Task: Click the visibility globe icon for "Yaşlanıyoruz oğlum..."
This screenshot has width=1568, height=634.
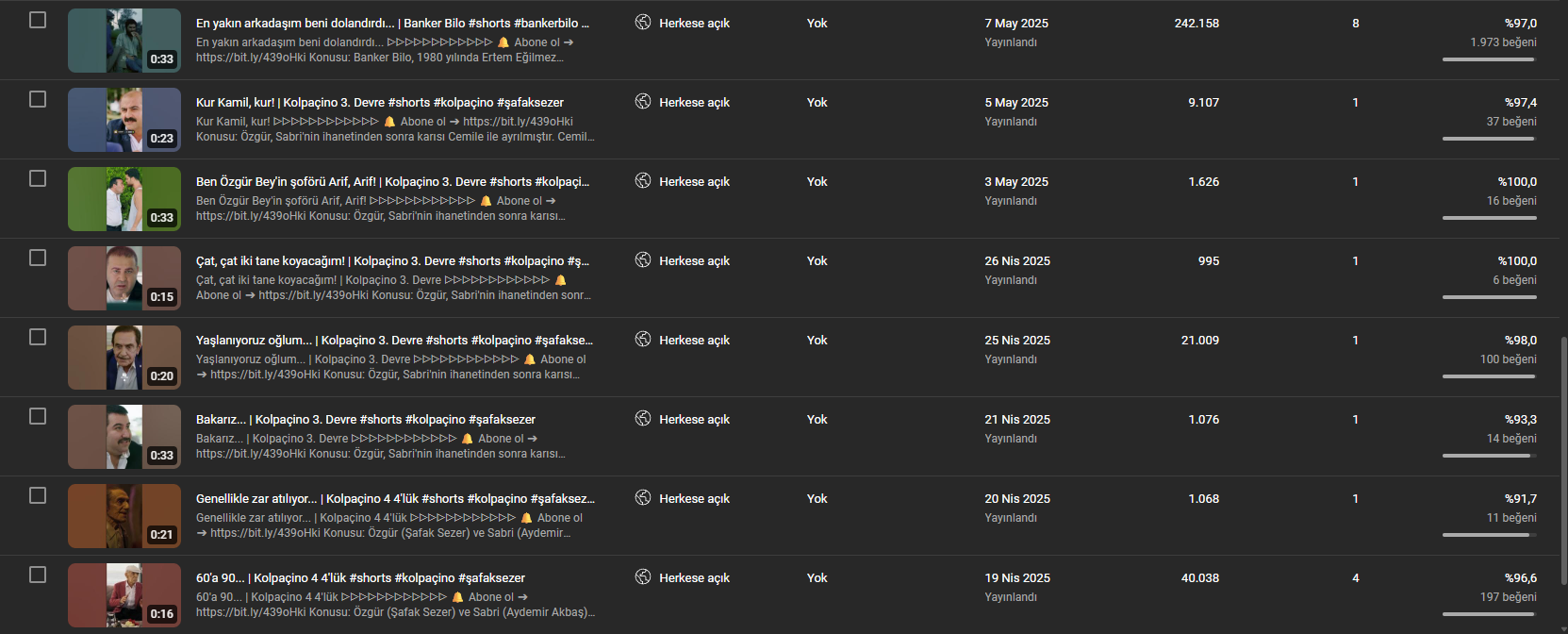Action: (643, 339)
